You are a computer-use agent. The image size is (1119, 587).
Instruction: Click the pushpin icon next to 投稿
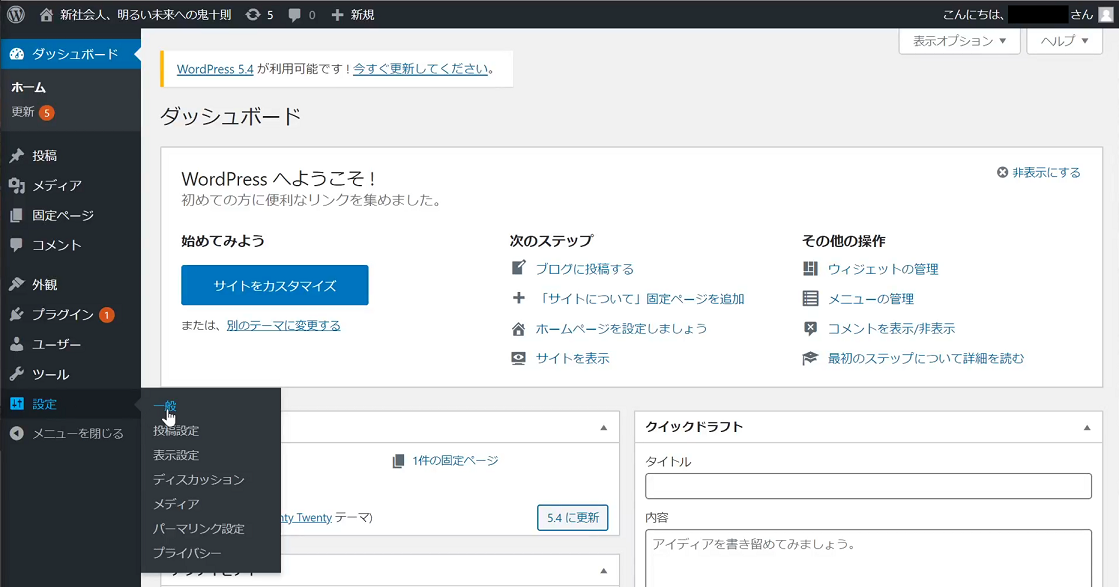(16, 155)
